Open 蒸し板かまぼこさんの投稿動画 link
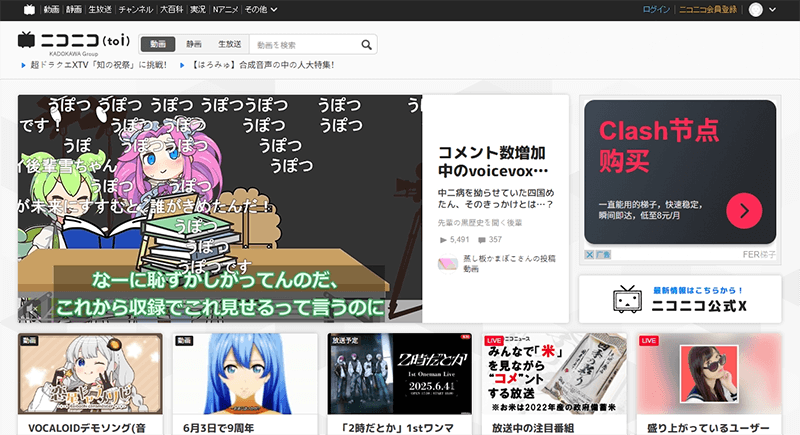Viewport: 800px width, 435px height. [509, 264]
